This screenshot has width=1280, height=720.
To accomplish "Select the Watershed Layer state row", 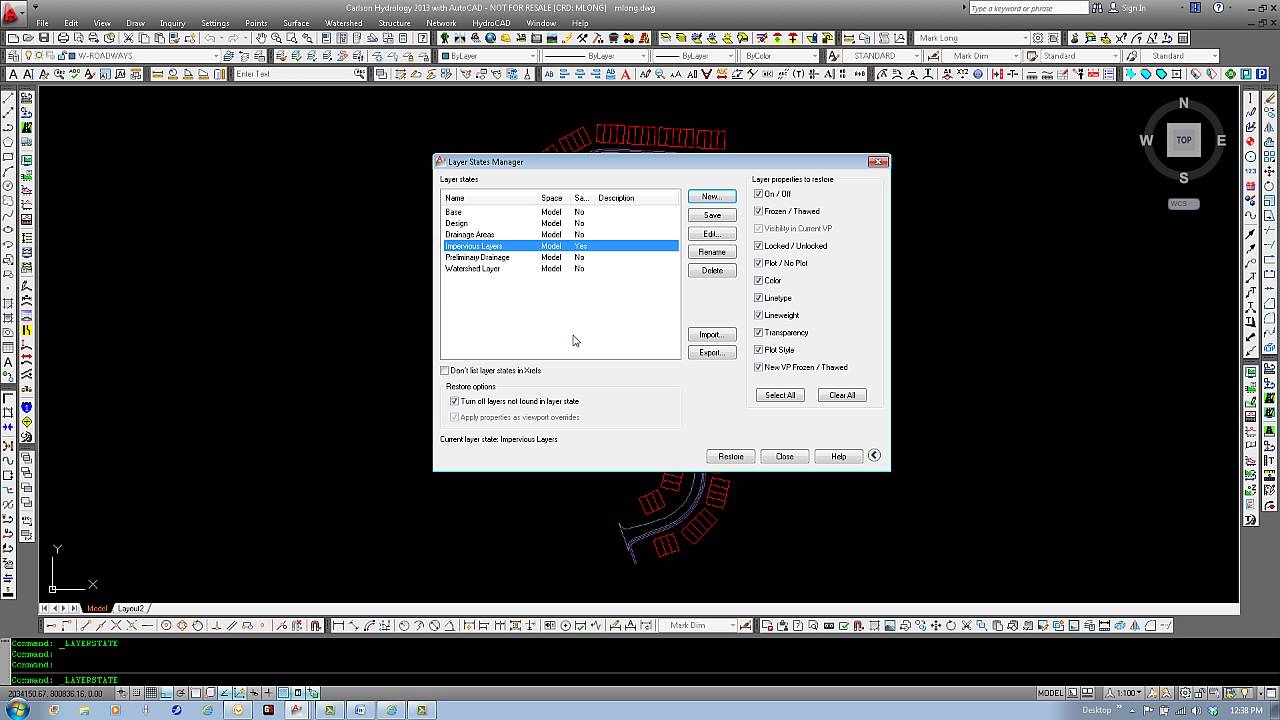I will [560, 269].
